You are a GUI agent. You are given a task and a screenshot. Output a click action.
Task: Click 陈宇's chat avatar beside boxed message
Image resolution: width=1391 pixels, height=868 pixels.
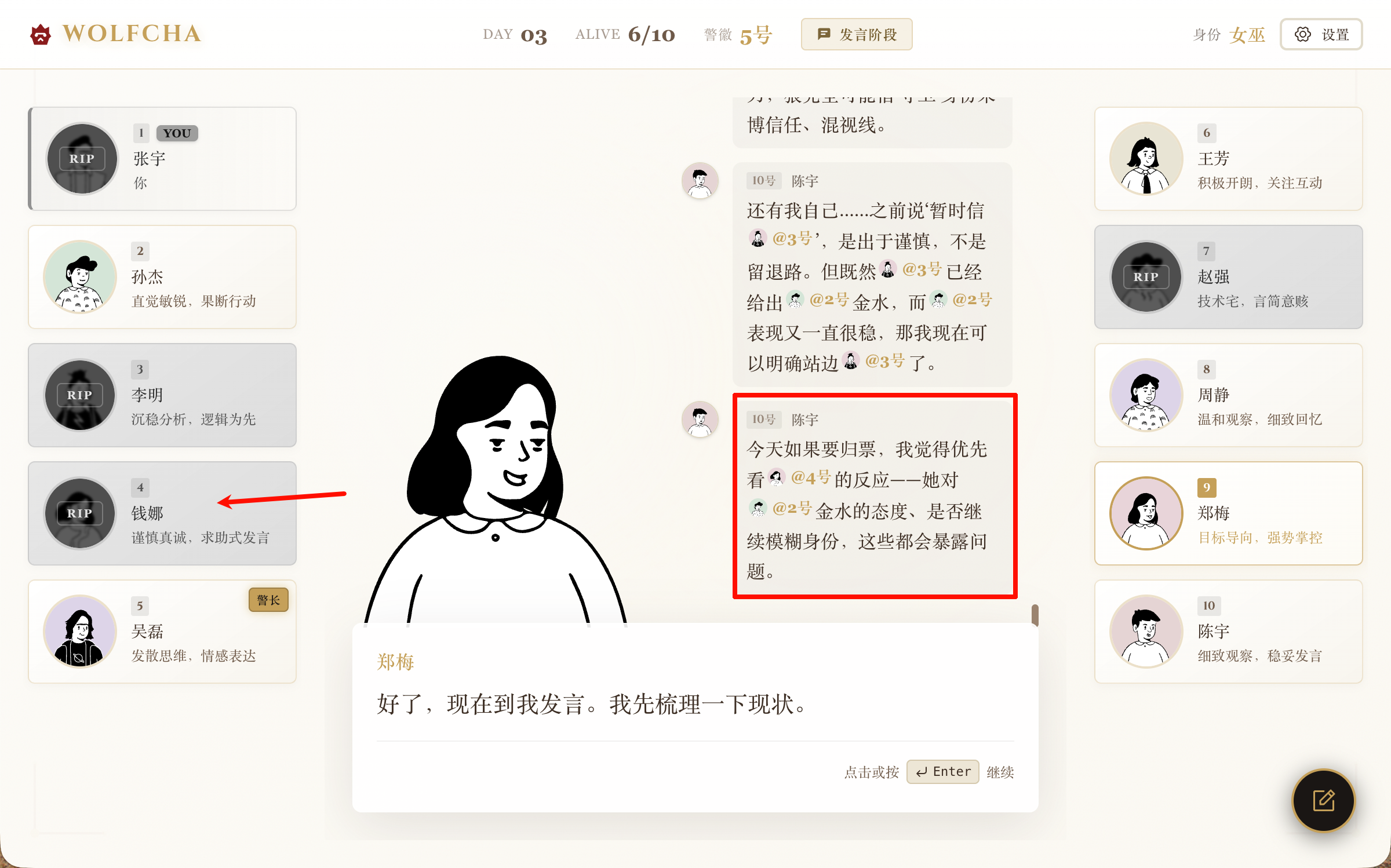[700, 419]
